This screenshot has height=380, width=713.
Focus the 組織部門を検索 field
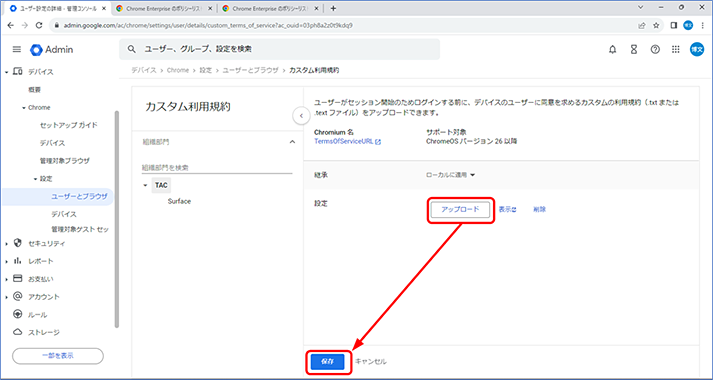coord(217,168)
